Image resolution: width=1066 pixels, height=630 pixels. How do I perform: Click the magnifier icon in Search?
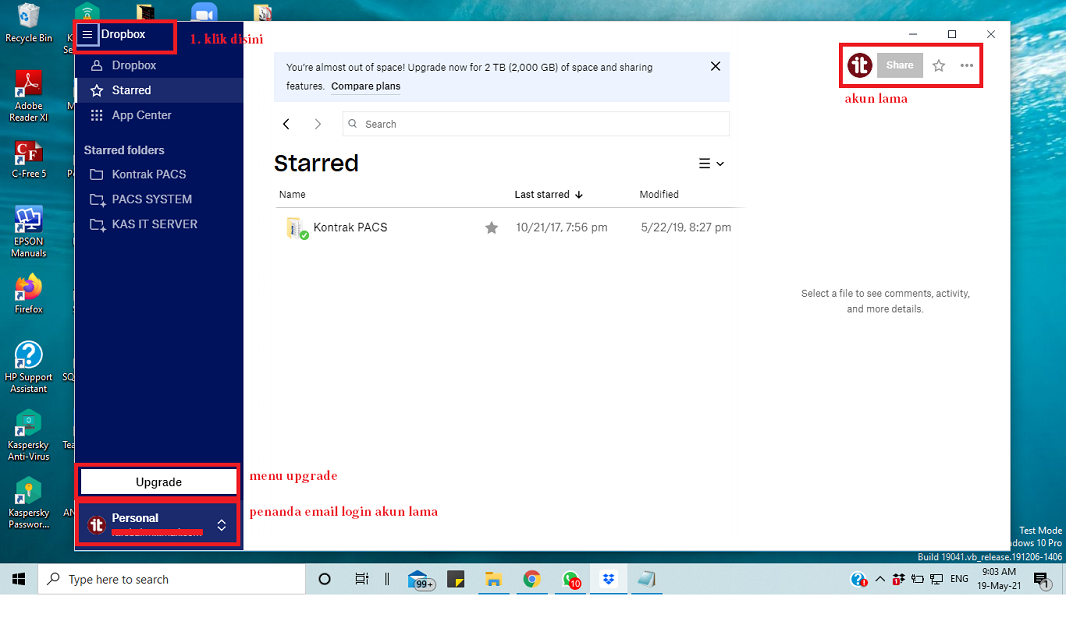(x=353, y=124)
